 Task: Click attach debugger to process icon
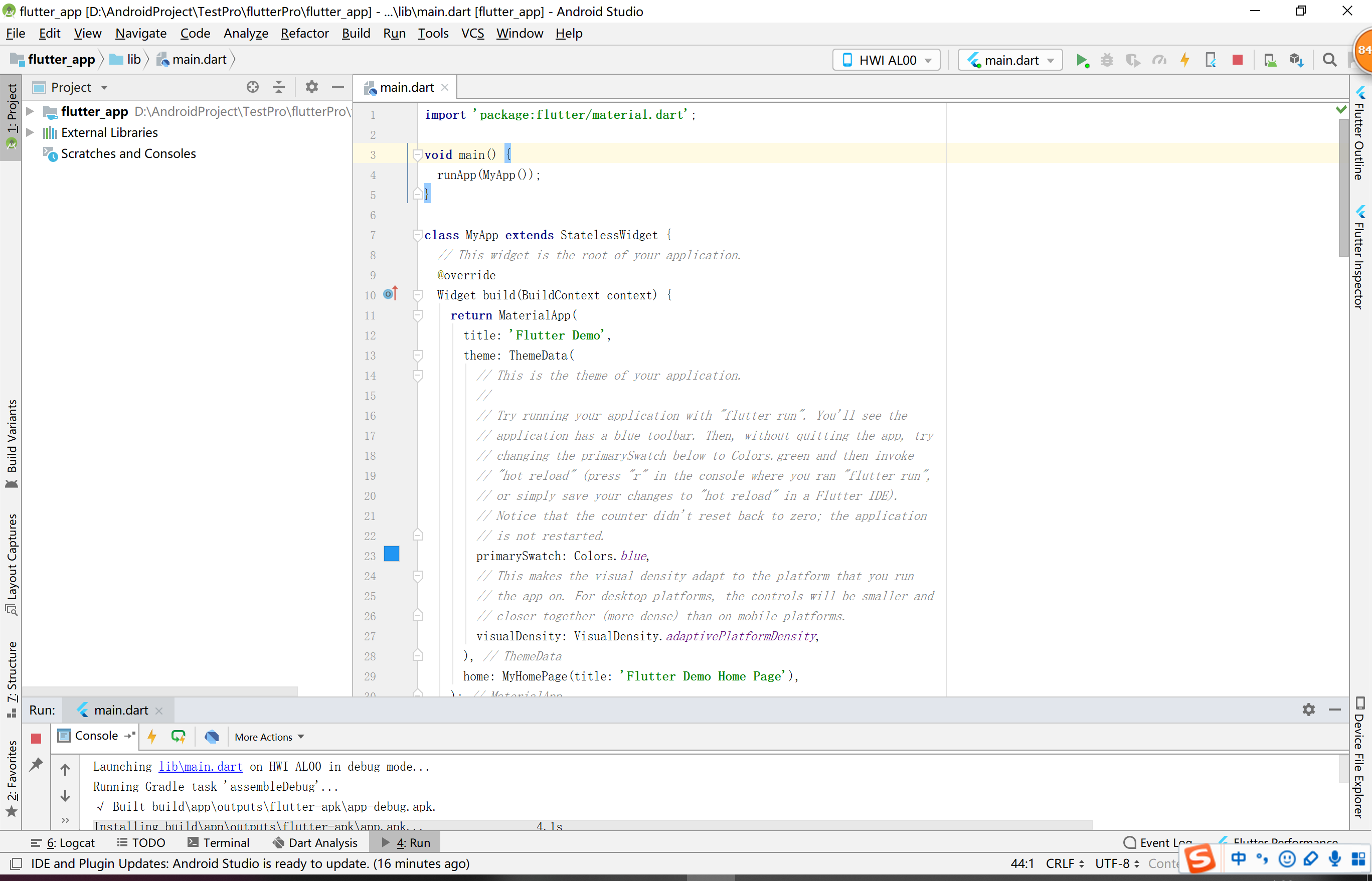[1211, 60]
